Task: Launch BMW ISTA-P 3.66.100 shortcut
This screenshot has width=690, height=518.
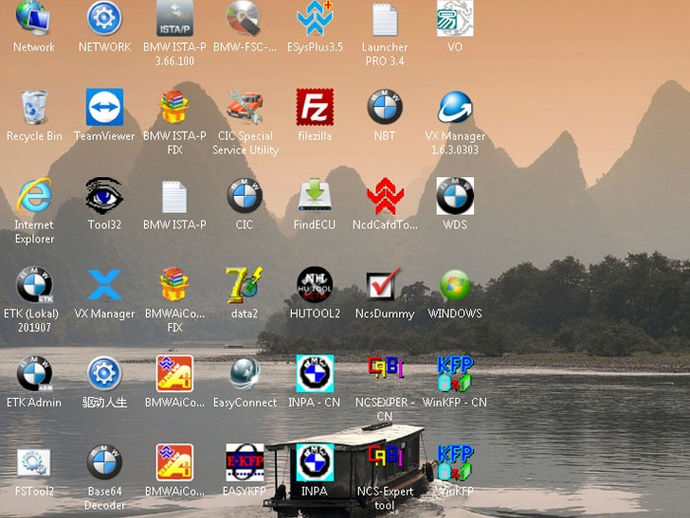Action: (x=174, y=18)
